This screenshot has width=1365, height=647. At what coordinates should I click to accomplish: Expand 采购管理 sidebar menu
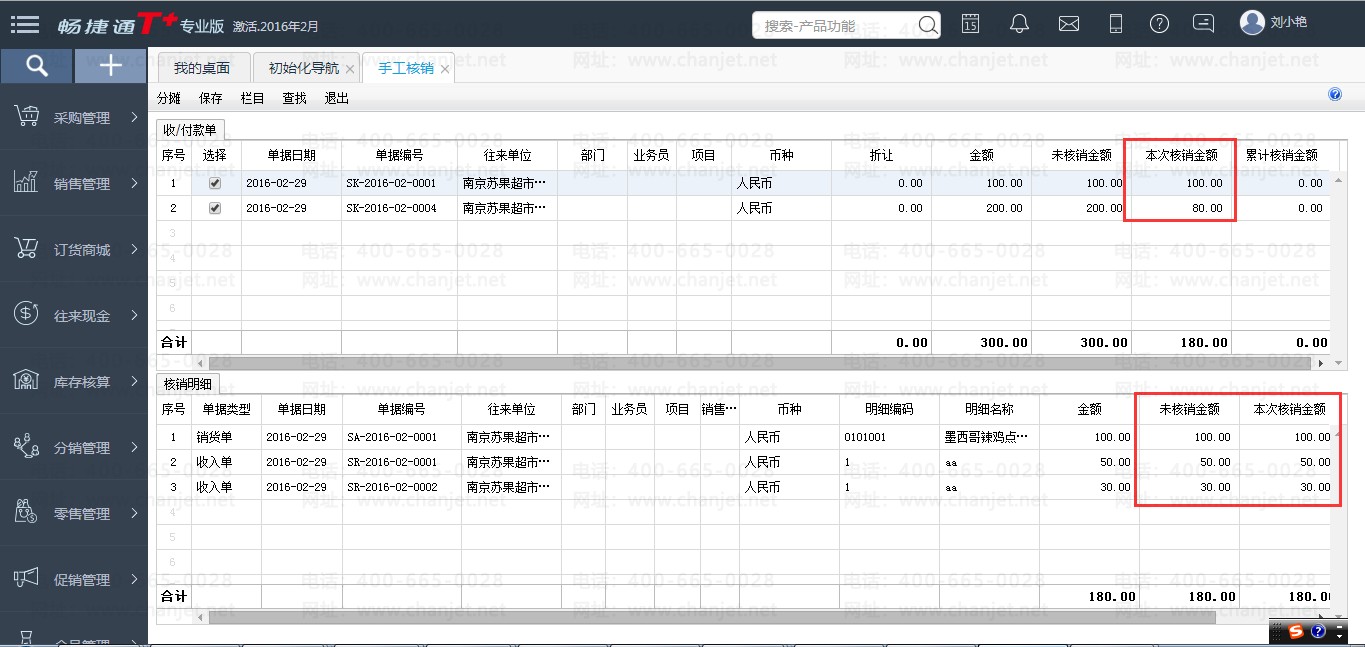coord(75,118)
